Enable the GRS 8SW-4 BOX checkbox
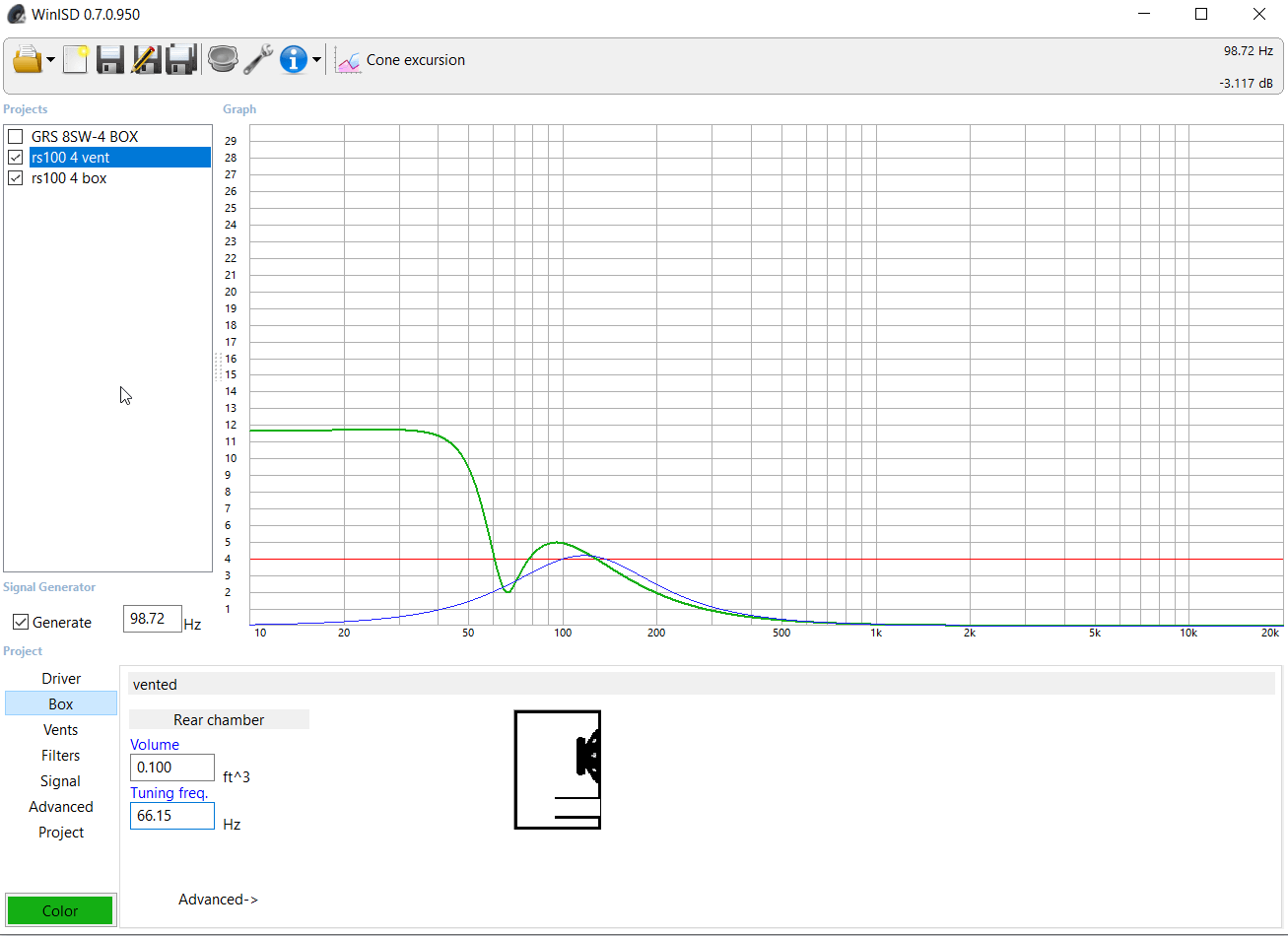This screenshot has height=936, width=1288. click(16, 137)
